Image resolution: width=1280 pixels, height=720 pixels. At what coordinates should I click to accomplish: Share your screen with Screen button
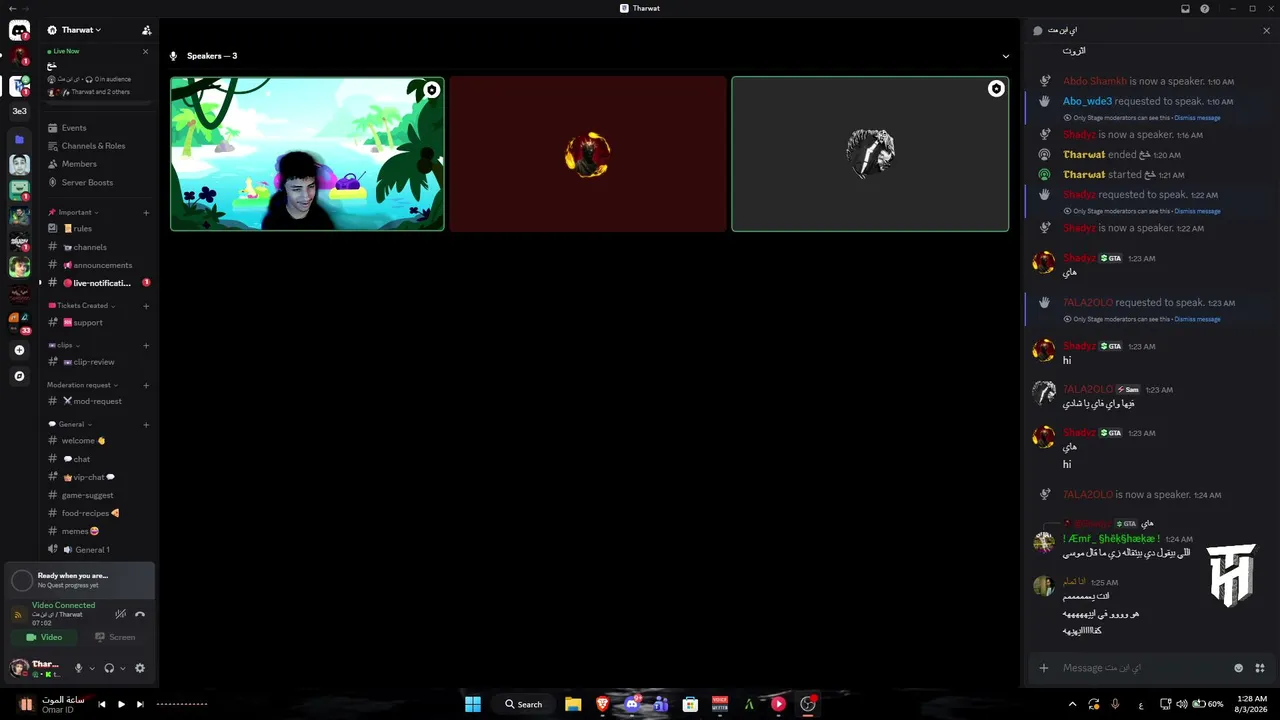(x=115, y=637)
